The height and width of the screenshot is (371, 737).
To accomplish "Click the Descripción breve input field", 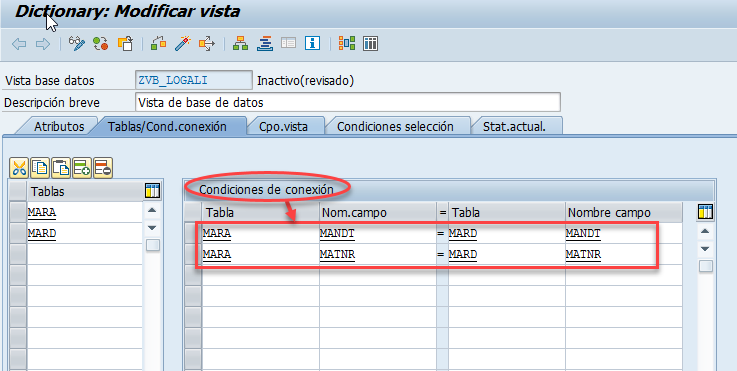I will (347, 102).
